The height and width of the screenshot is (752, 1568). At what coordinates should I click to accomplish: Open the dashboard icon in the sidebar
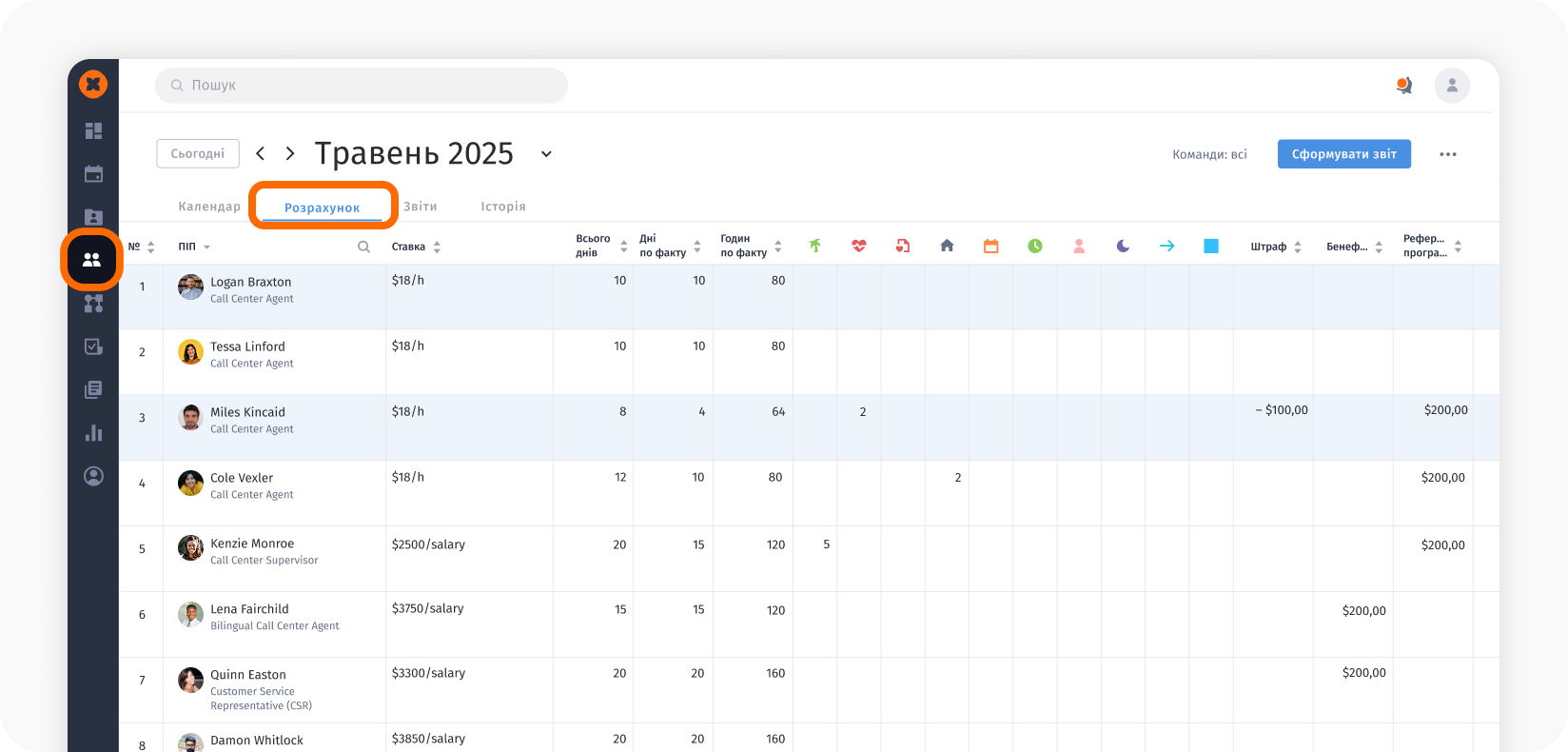tap(93, 131)
